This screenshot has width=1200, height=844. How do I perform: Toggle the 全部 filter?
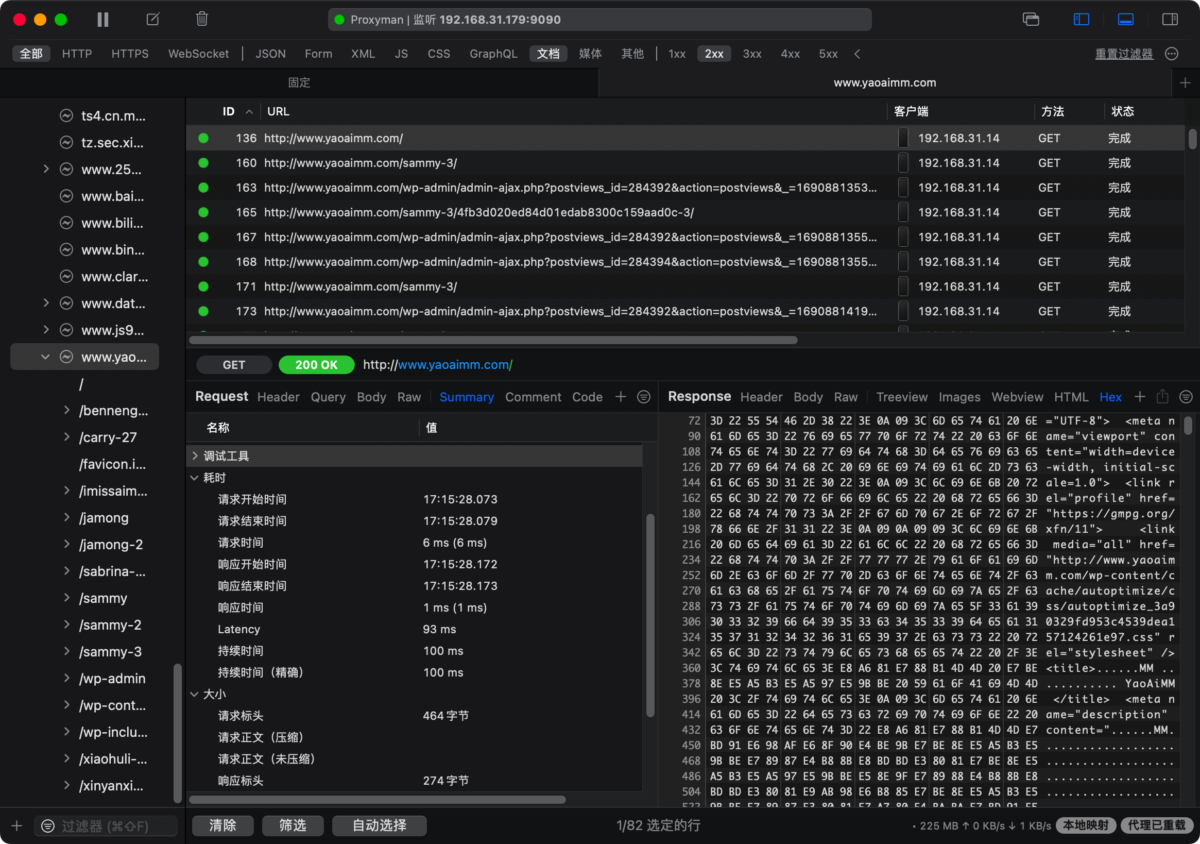[32, 54]
